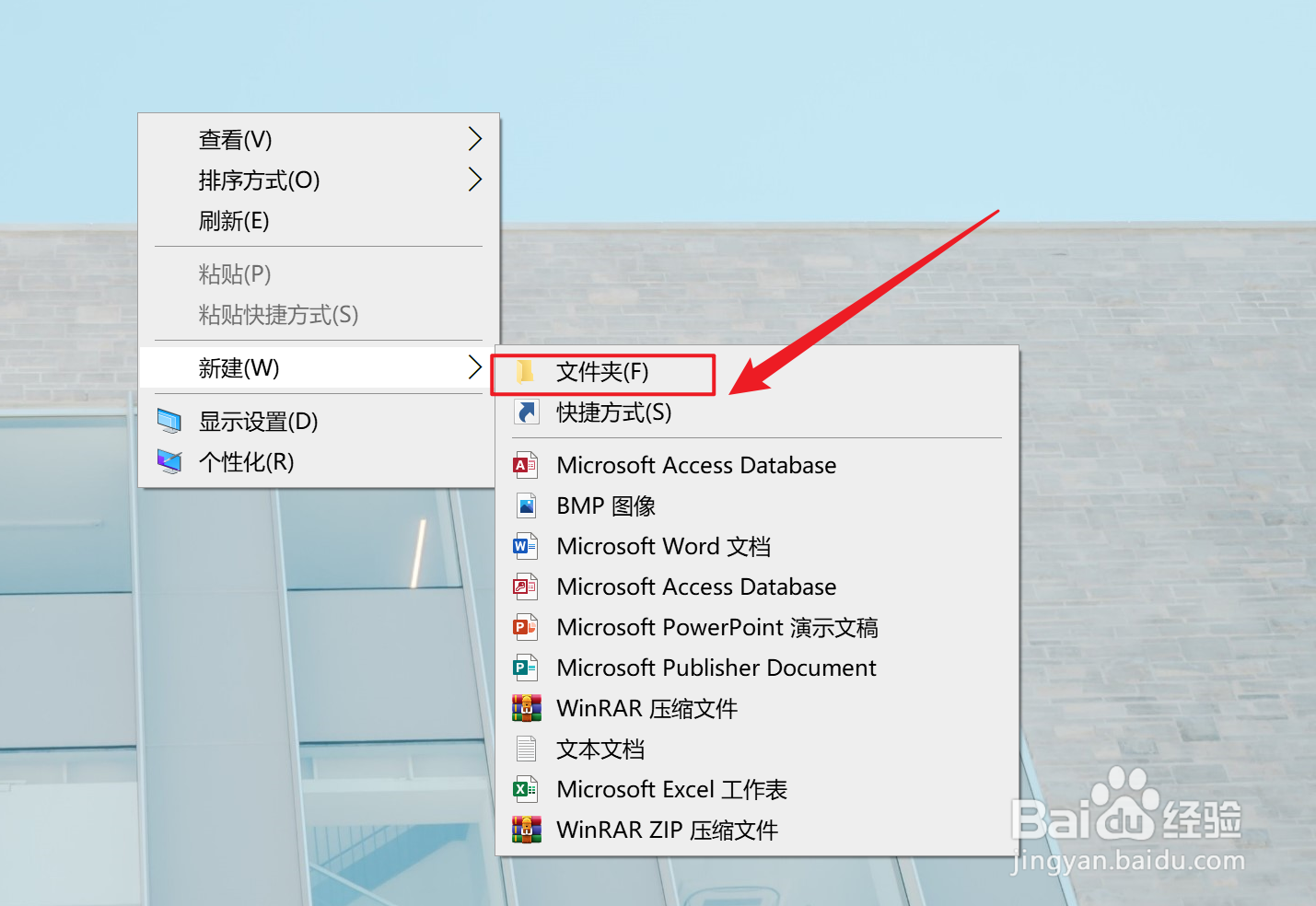Expand the 排序方式(O) submenu arrow
The height and width of the screenshot is (906, 1316).
click(x=474, y=180)
